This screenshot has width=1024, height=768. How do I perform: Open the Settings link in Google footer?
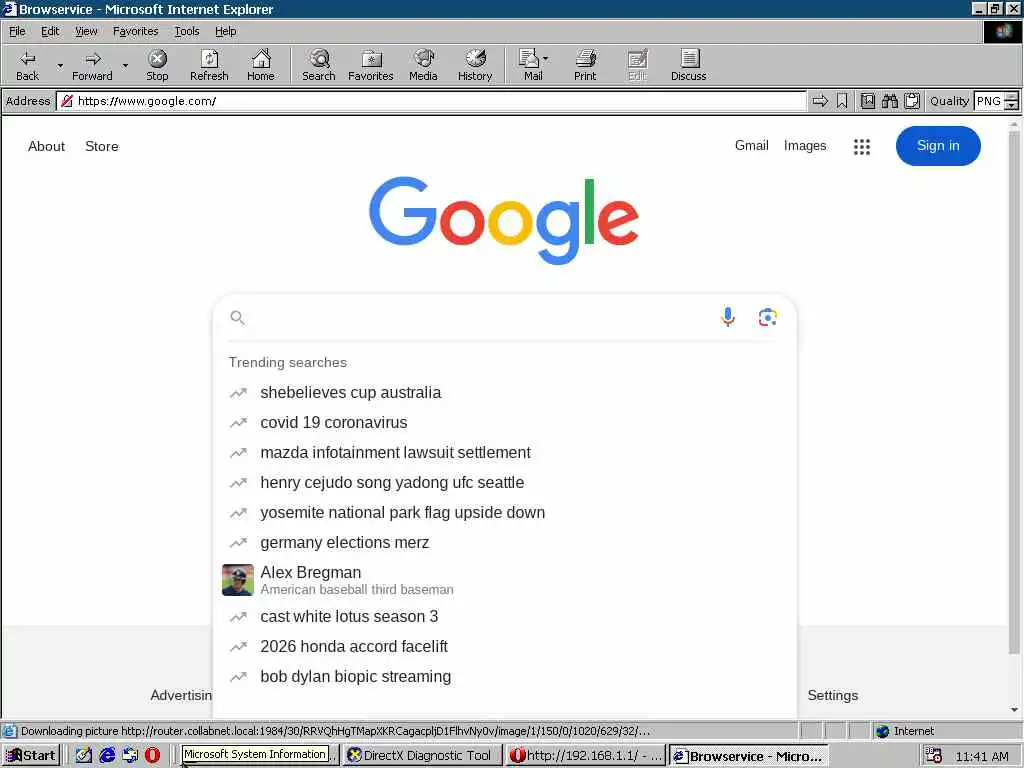[833, 696]
